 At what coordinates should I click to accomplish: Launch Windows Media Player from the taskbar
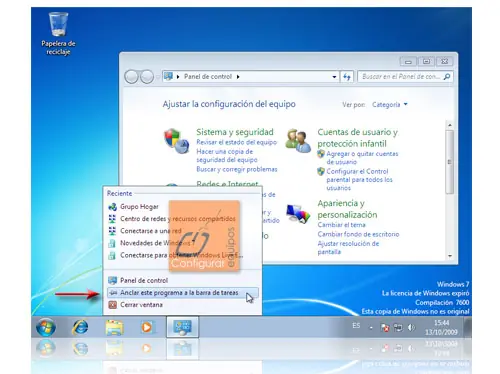click(147, 327)
